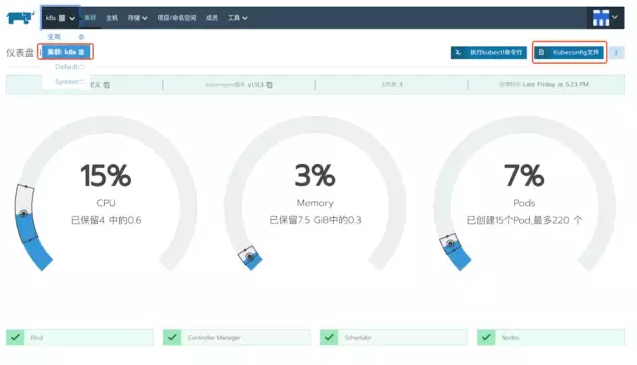Click the Memory gauge marker knob
Image resolution: width=637 pixels, height=365 pixels.
click(x=249, y=256)
